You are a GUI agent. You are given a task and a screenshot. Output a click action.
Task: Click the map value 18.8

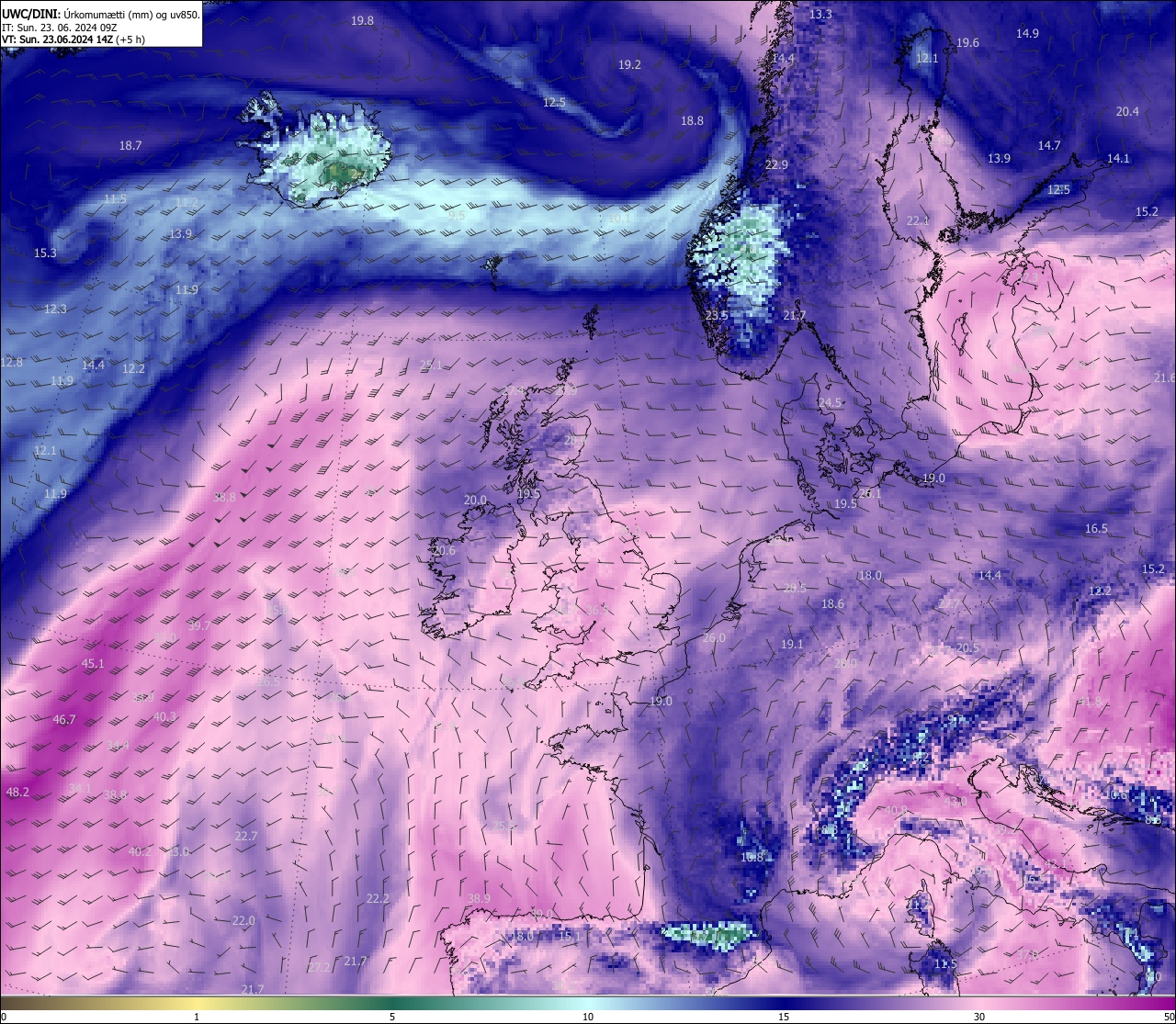692,120
